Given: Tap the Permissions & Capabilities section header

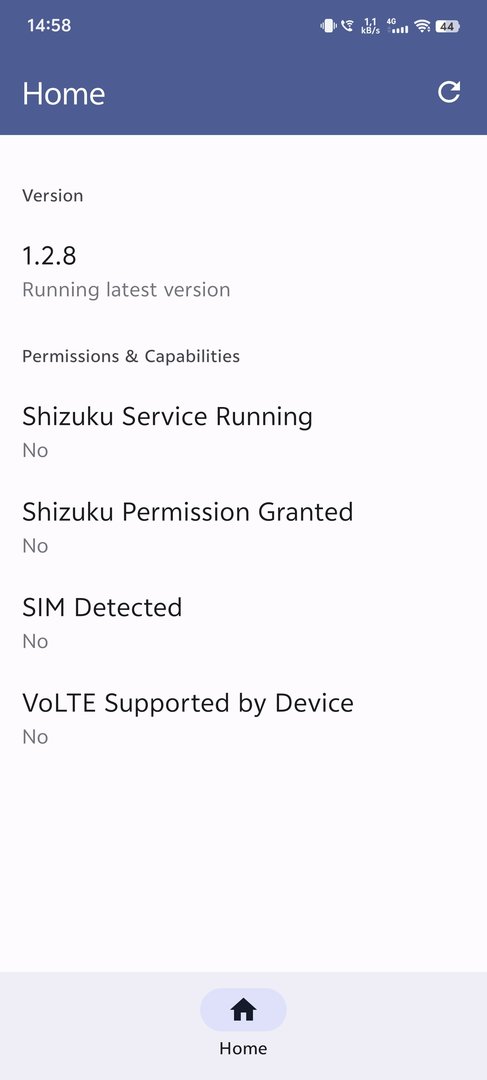Looking at the screenshot, I should point(131,356).
